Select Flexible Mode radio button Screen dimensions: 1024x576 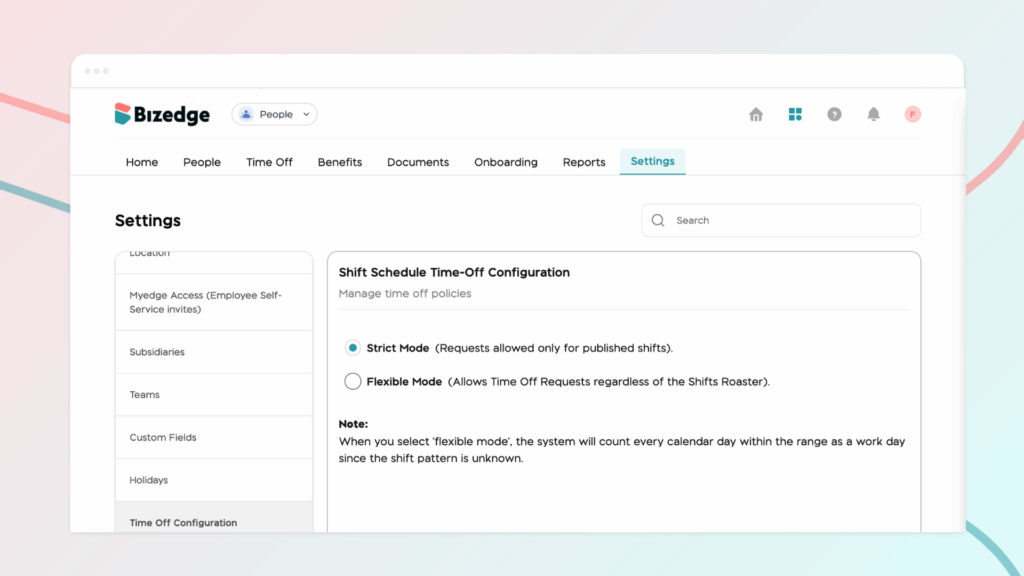click(353, 381)
